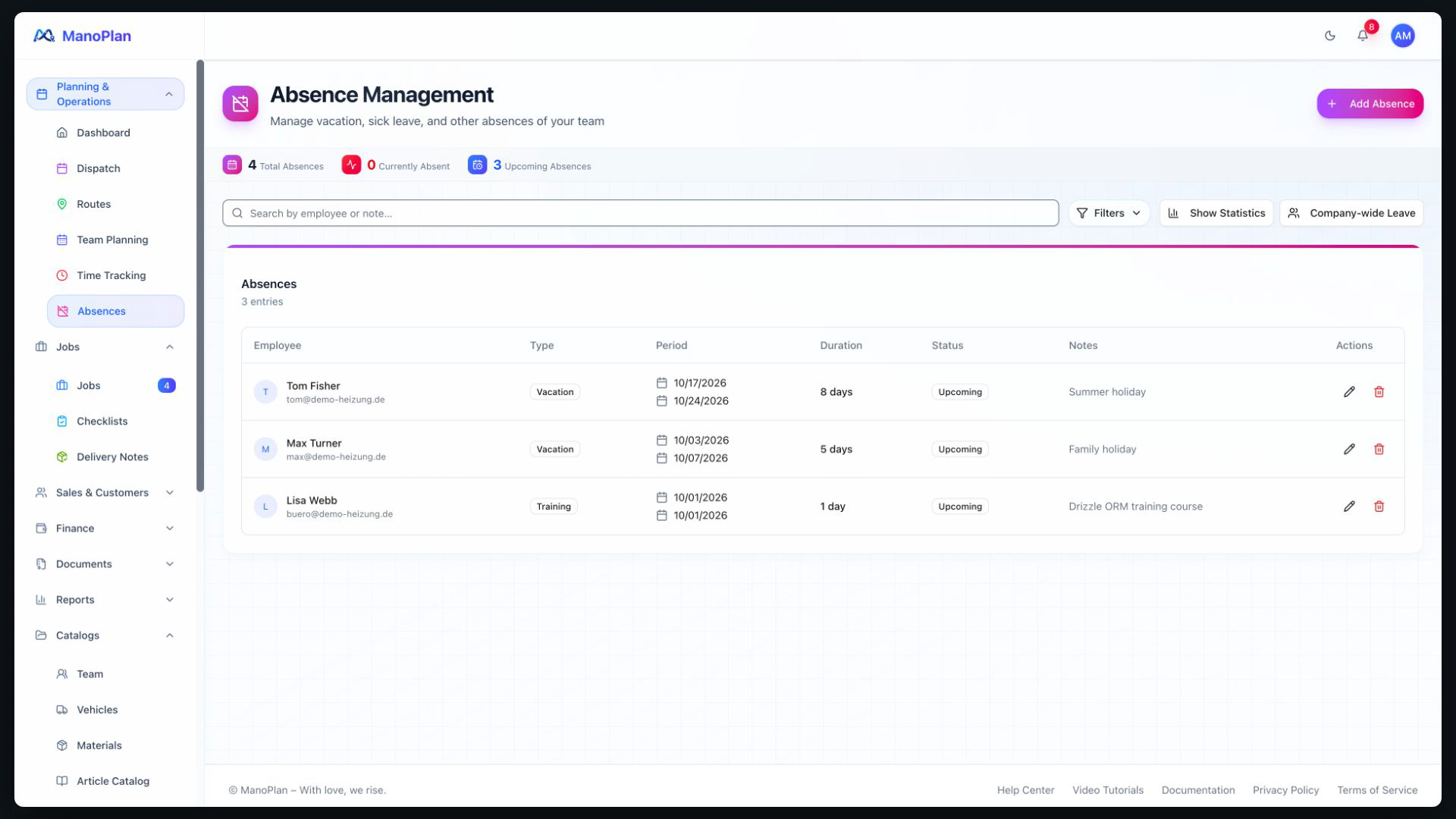Collapse the Catalogs section
Image resolution: width=1456 pixels, height=819 pixels.
[x=105, y=635]
